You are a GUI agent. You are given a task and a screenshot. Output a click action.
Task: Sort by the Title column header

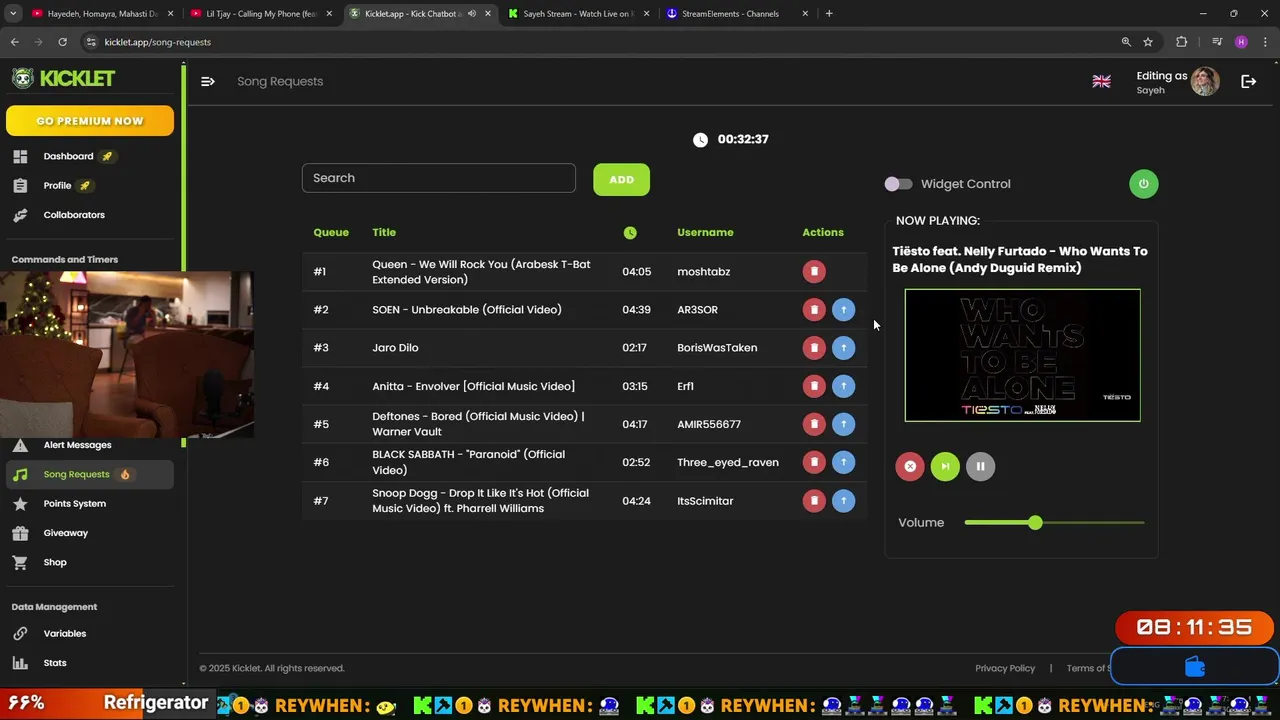pos(384,232)
